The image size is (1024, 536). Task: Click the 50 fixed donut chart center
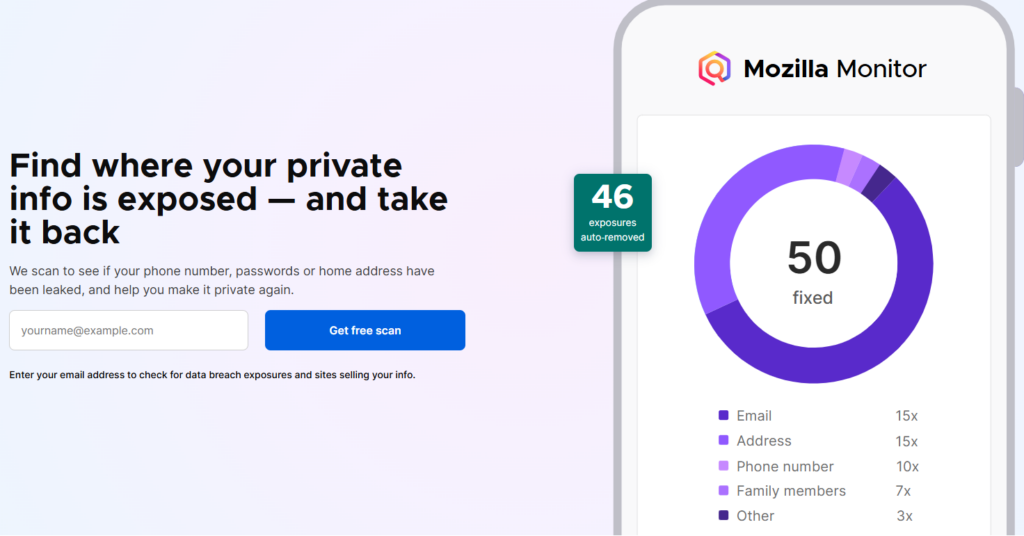point(813,269)
